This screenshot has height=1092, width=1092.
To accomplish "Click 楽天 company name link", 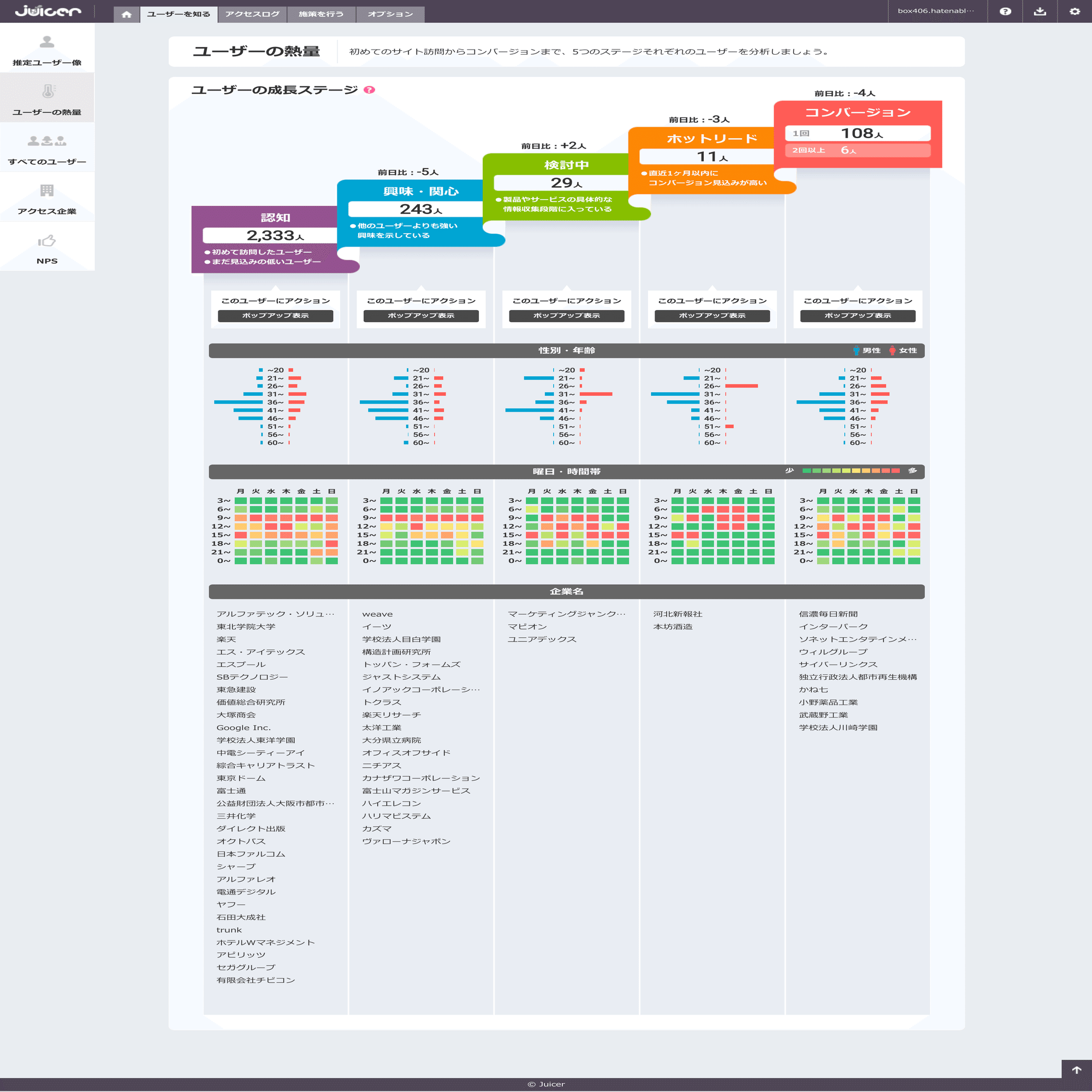I will [226, 639].
